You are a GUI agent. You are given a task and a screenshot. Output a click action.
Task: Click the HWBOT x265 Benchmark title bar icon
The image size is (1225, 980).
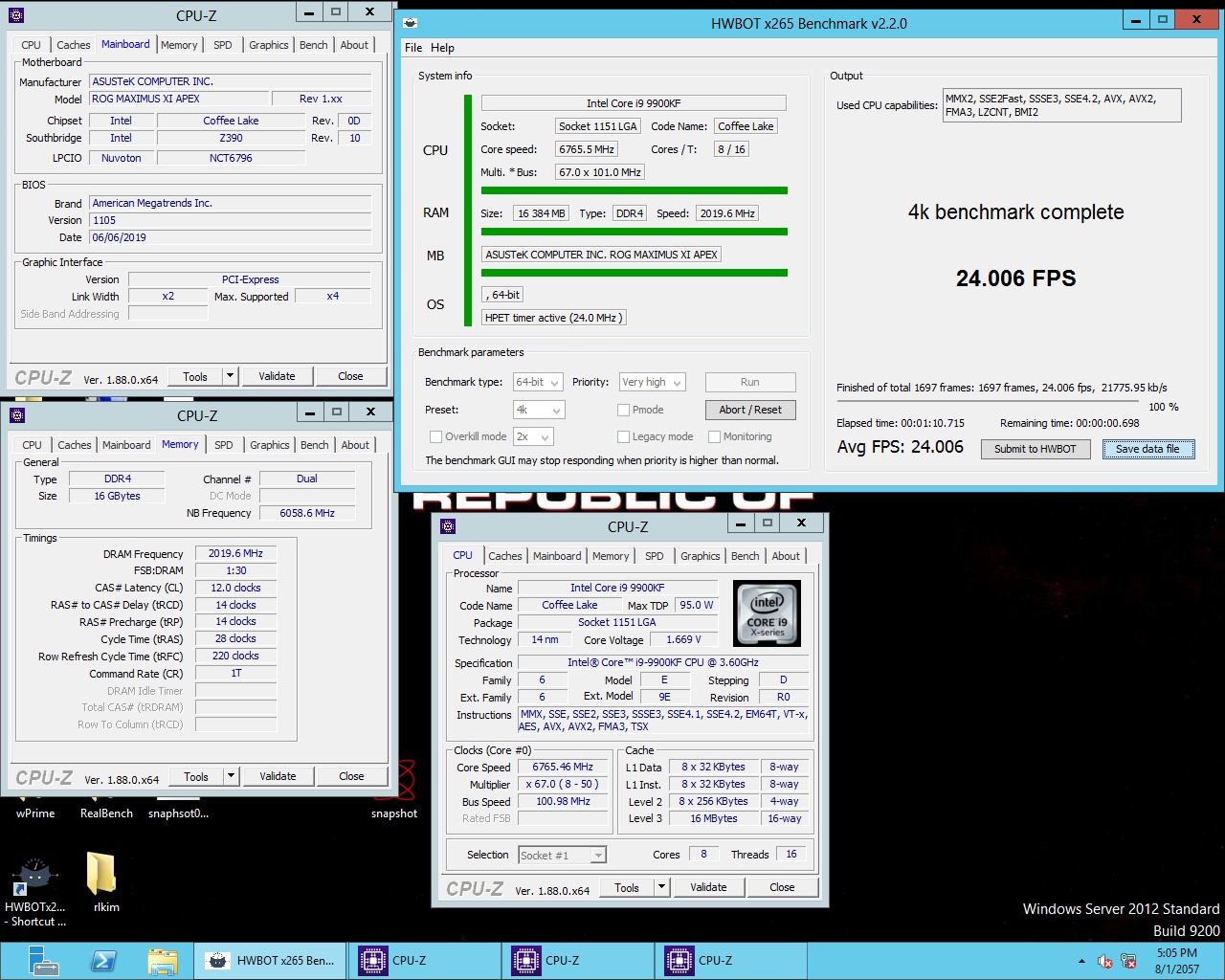[409, 23]
